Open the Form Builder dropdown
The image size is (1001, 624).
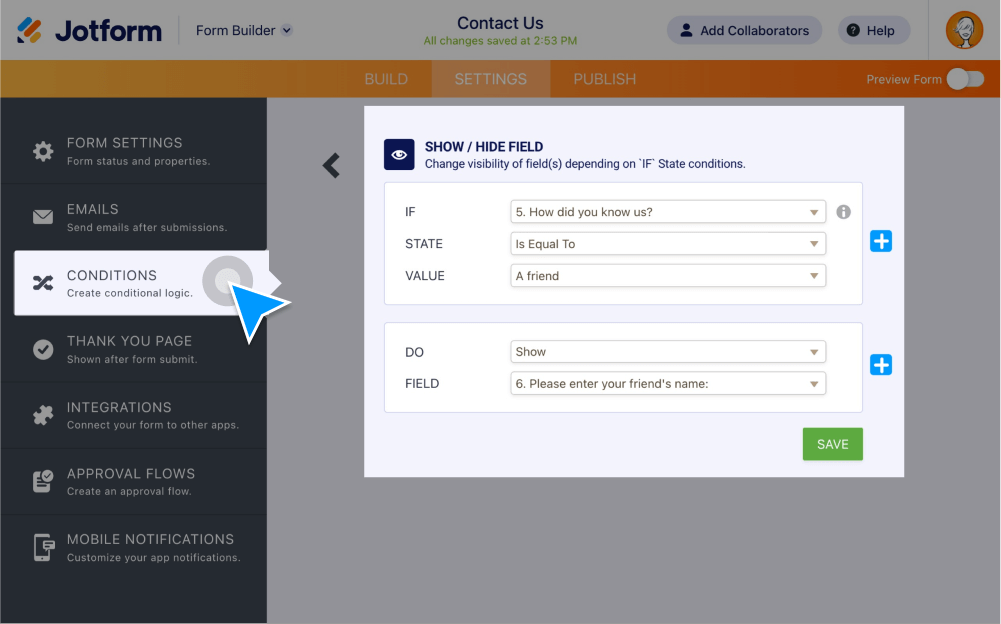point(243,30)
